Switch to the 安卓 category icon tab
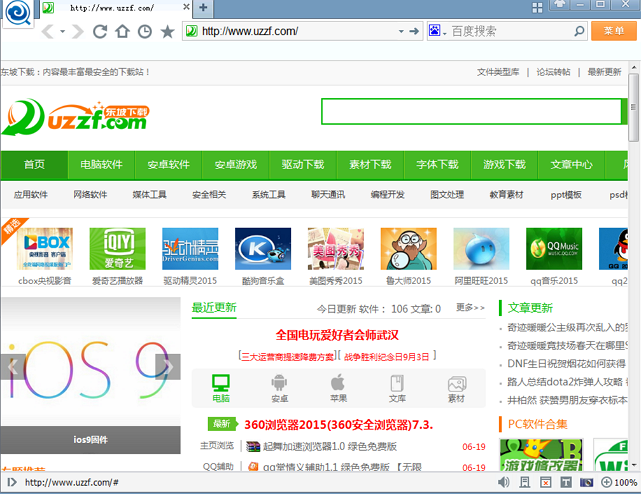 [x=279, y=388]
